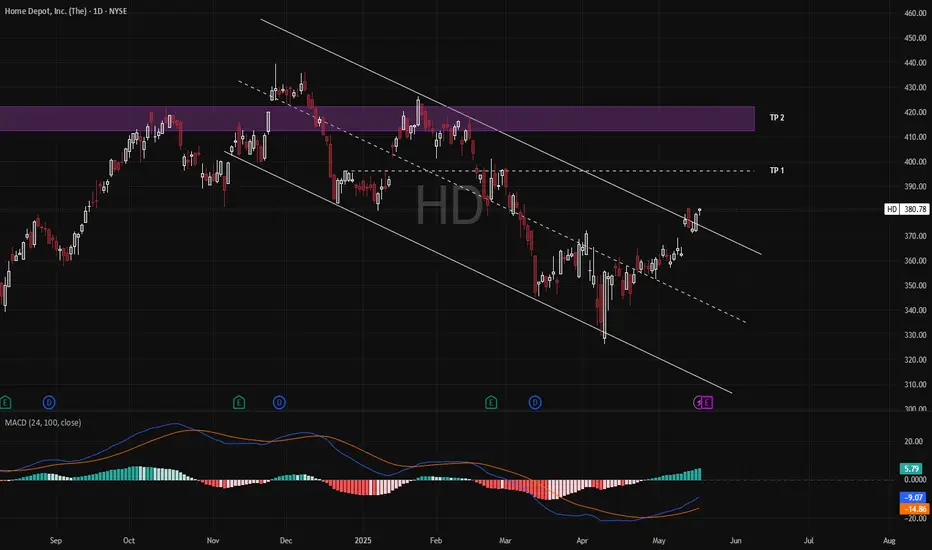Click the Sep label on the time axis
Viewport: 932px width, 550px height.
[x=56, y=540]
